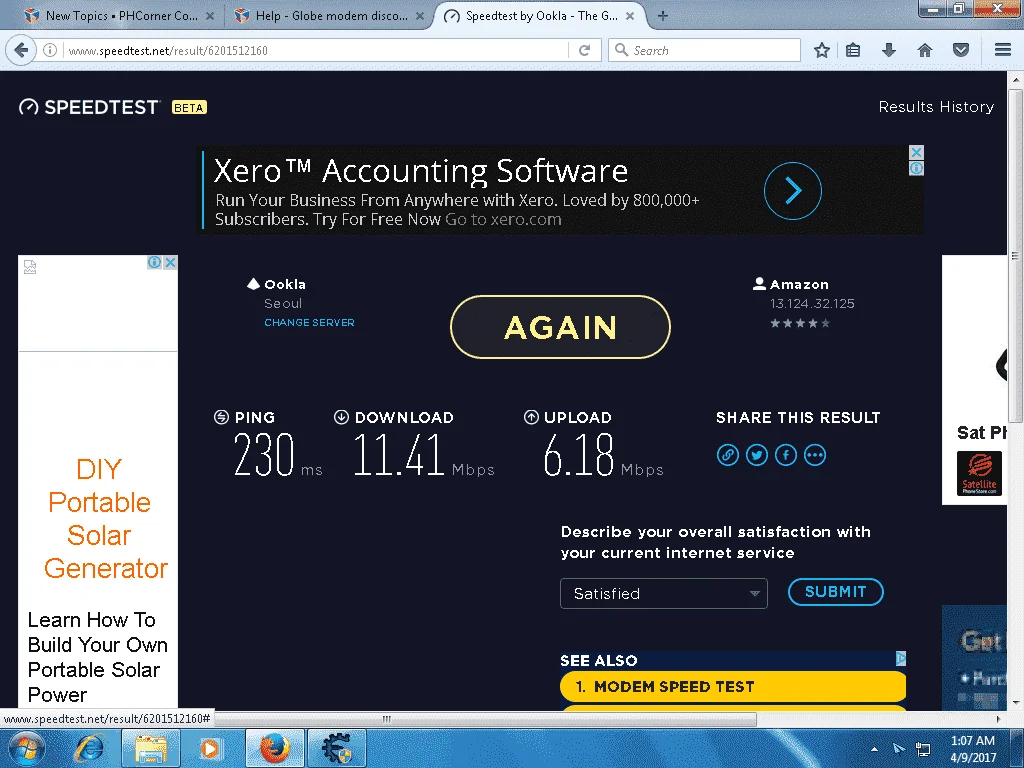Close the Help Globe modem tab
Screen dimensions: 1024x768
pyautogui.click(x=420, y=16)
